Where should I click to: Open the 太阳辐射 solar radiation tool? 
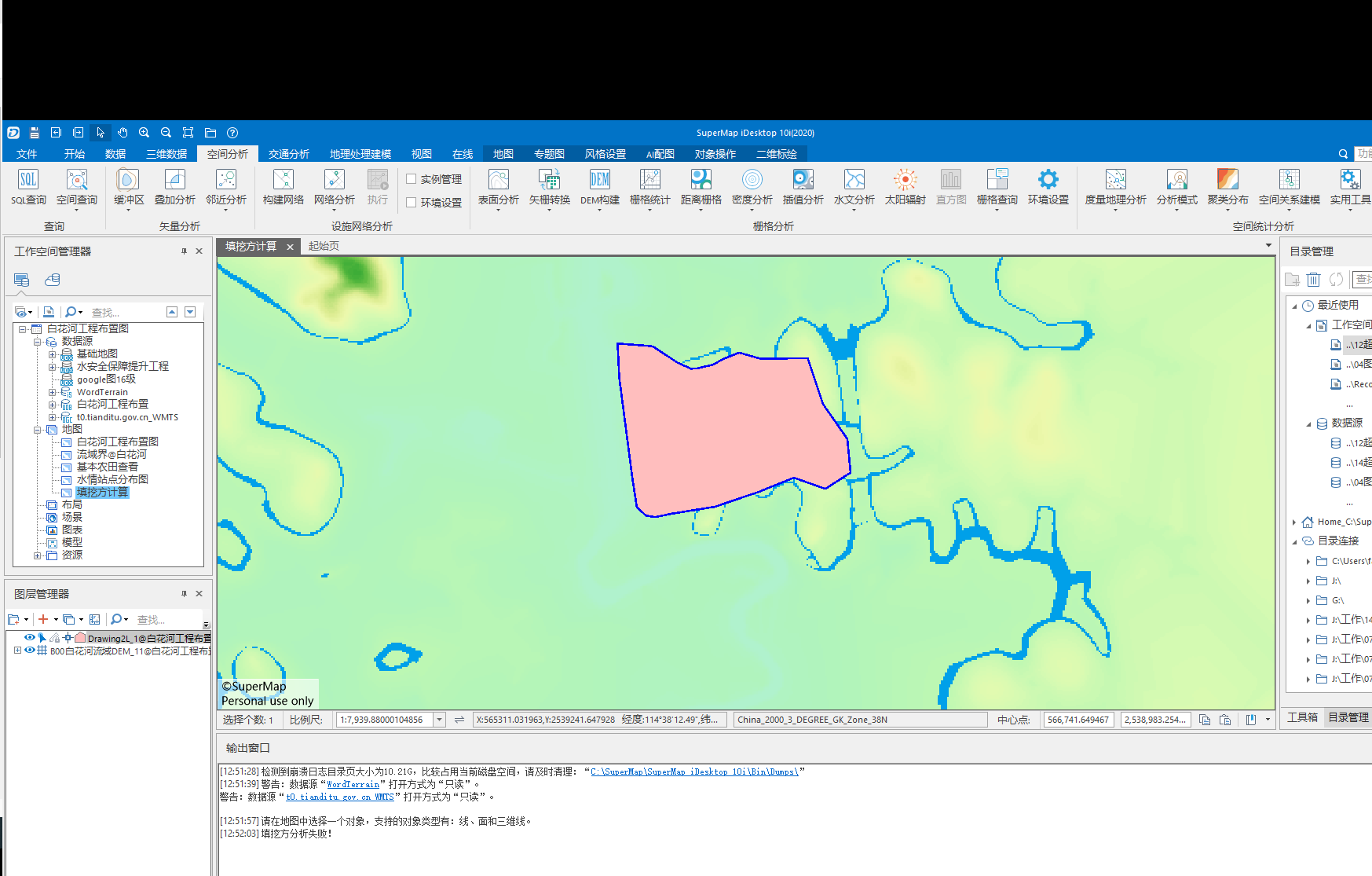[906, 188]
